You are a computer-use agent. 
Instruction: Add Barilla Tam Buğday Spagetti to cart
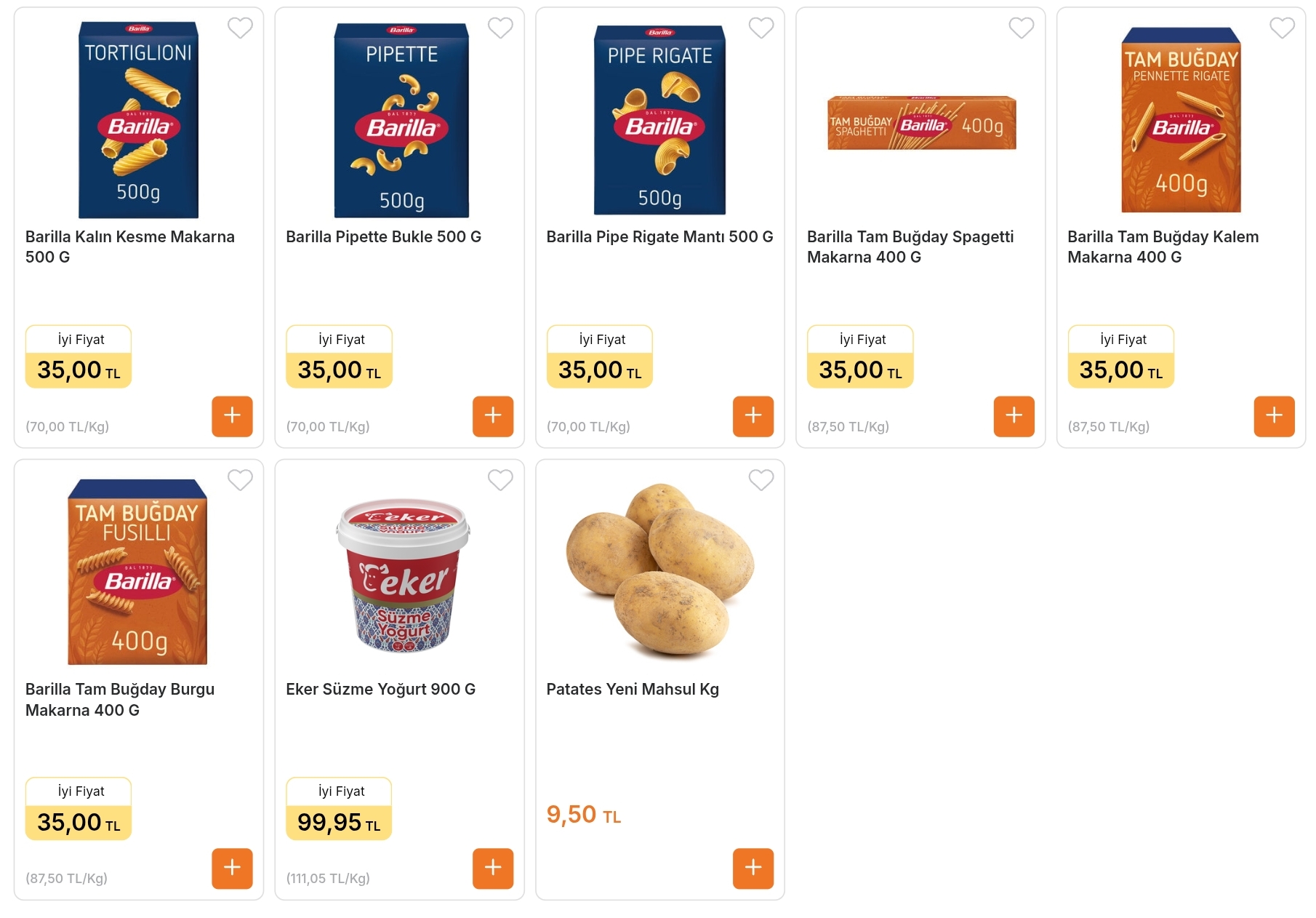point(1014,416)
